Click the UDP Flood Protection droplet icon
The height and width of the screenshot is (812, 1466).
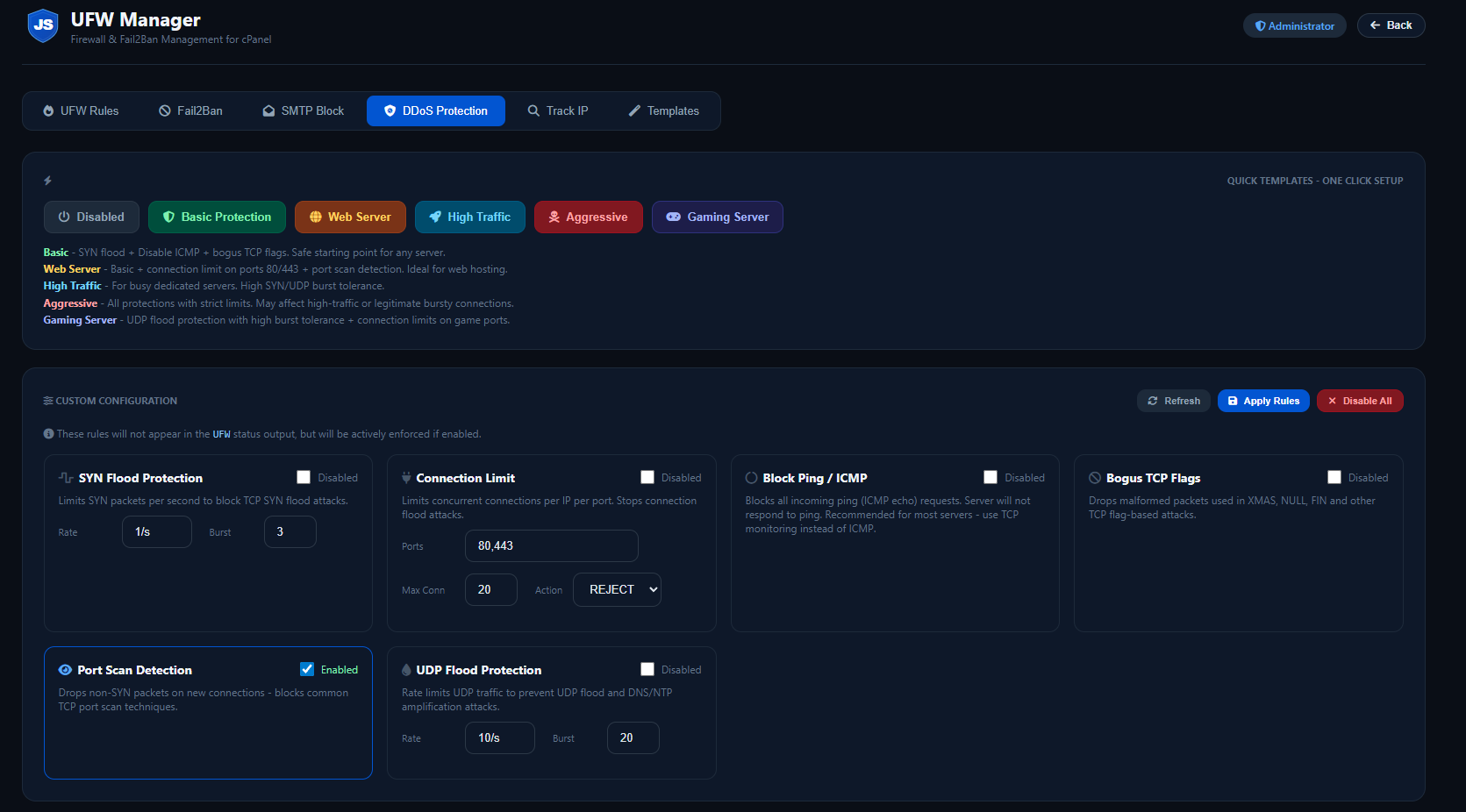tap(406, 670)
